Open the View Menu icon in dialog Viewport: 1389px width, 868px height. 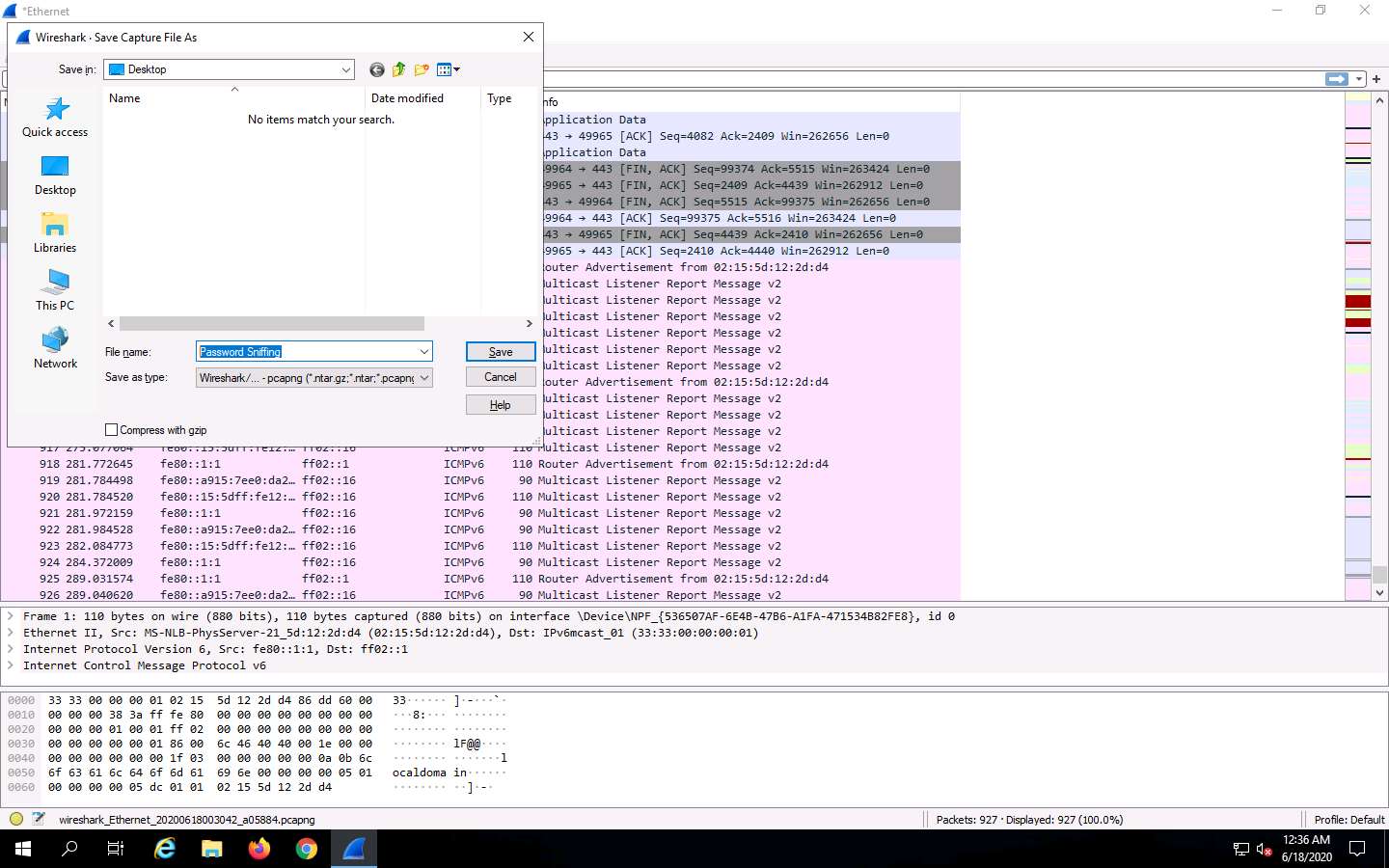coord(449,69)
